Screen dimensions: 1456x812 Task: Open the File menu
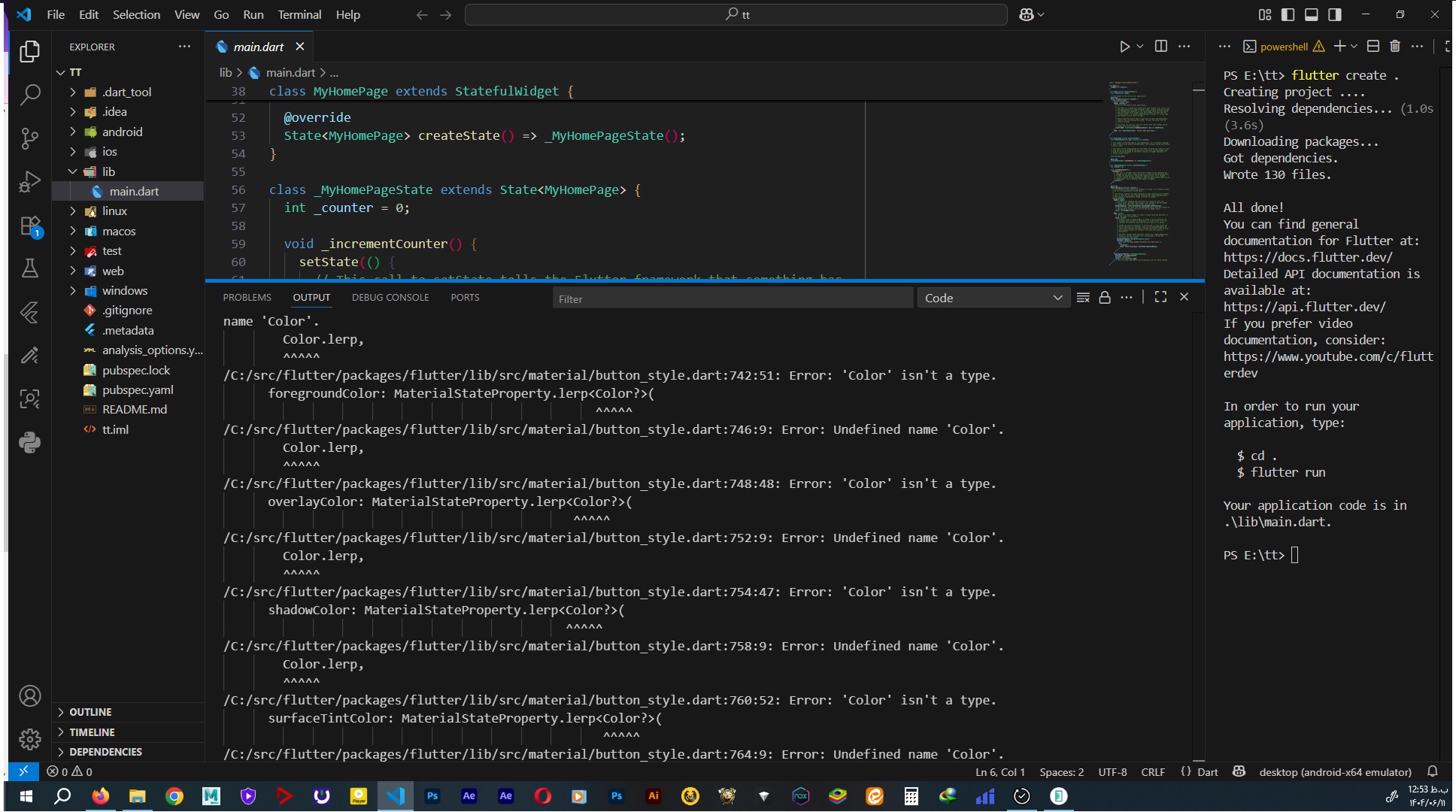point(56,15)
